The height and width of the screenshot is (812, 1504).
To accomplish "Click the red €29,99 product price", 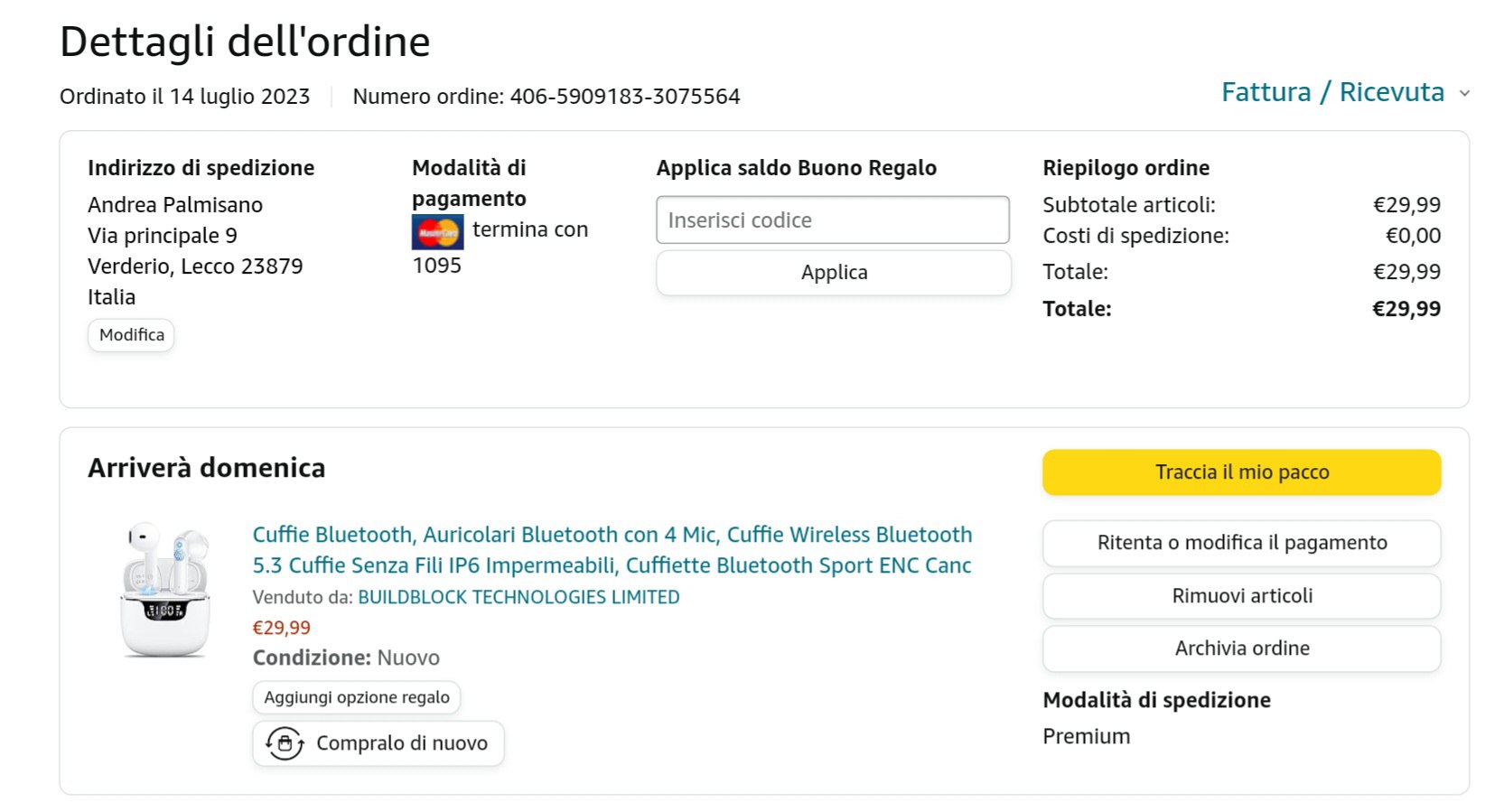I will (281, 628).
